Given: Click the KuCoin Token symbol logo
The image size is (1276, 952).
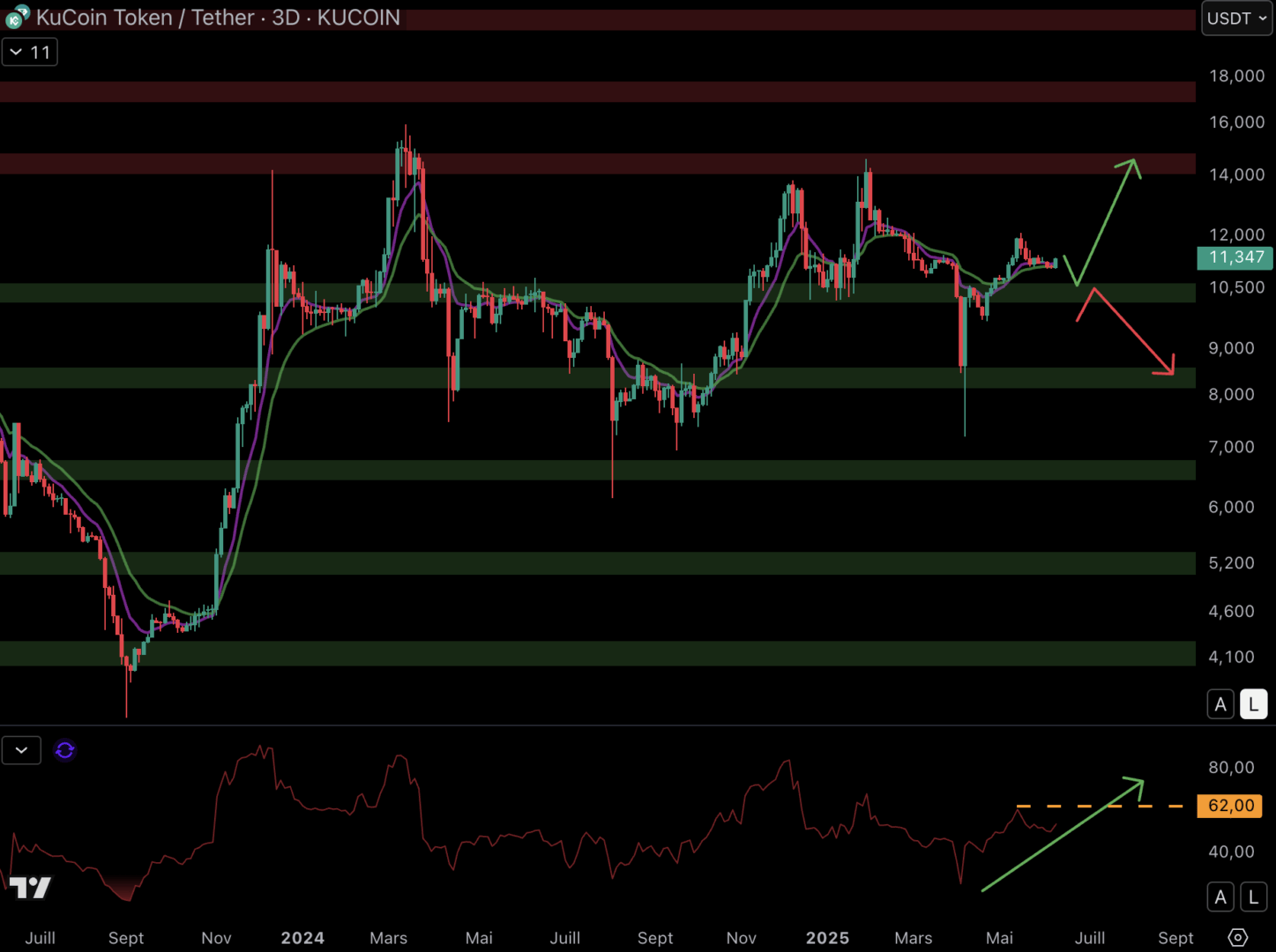Looking at the screenshot, I should coord(17,17).
